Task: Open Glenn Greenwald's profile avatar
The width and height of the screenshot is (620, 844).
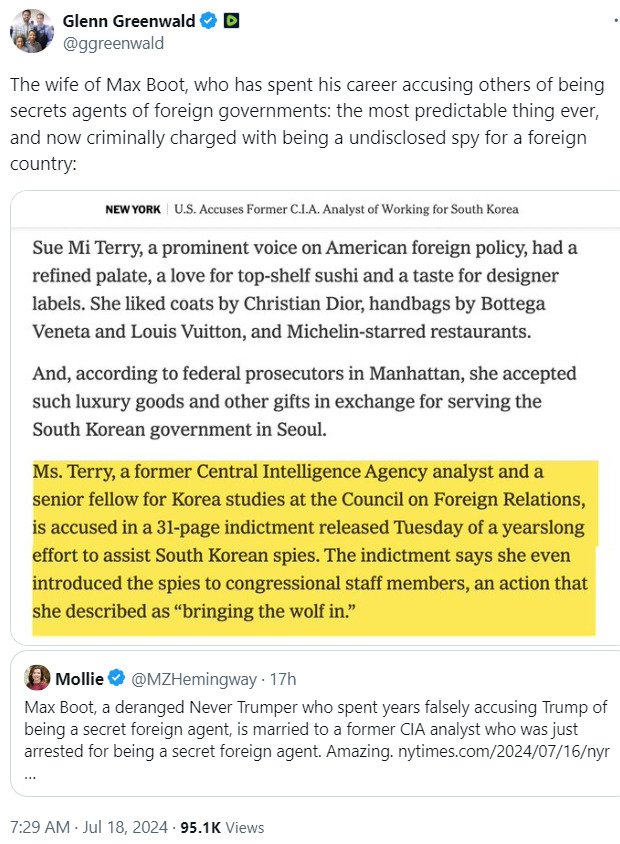Action: click(x=32, y=31)
